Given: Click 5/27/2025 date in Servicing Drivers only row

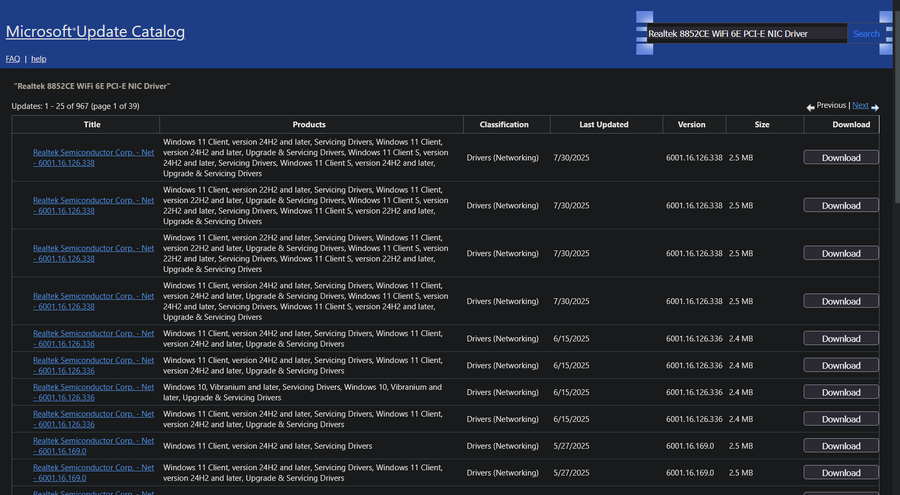Looking at the screenshot, I should point(571,446).
